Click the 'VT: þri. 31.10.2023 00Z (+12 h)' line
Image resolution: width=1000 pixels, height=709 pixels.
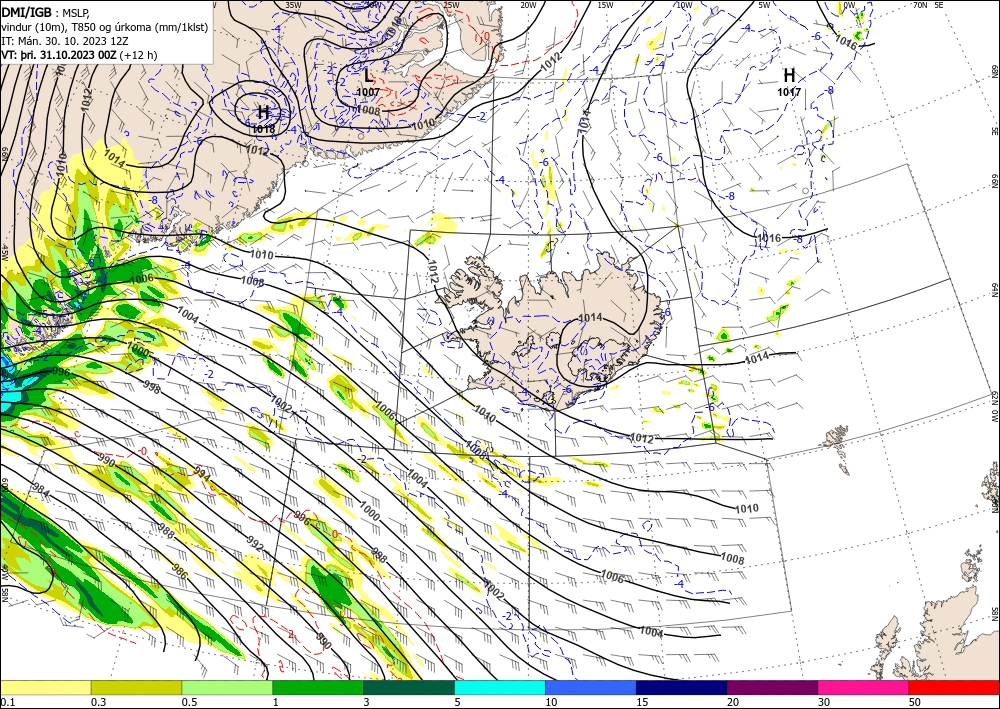coord(80,55)
